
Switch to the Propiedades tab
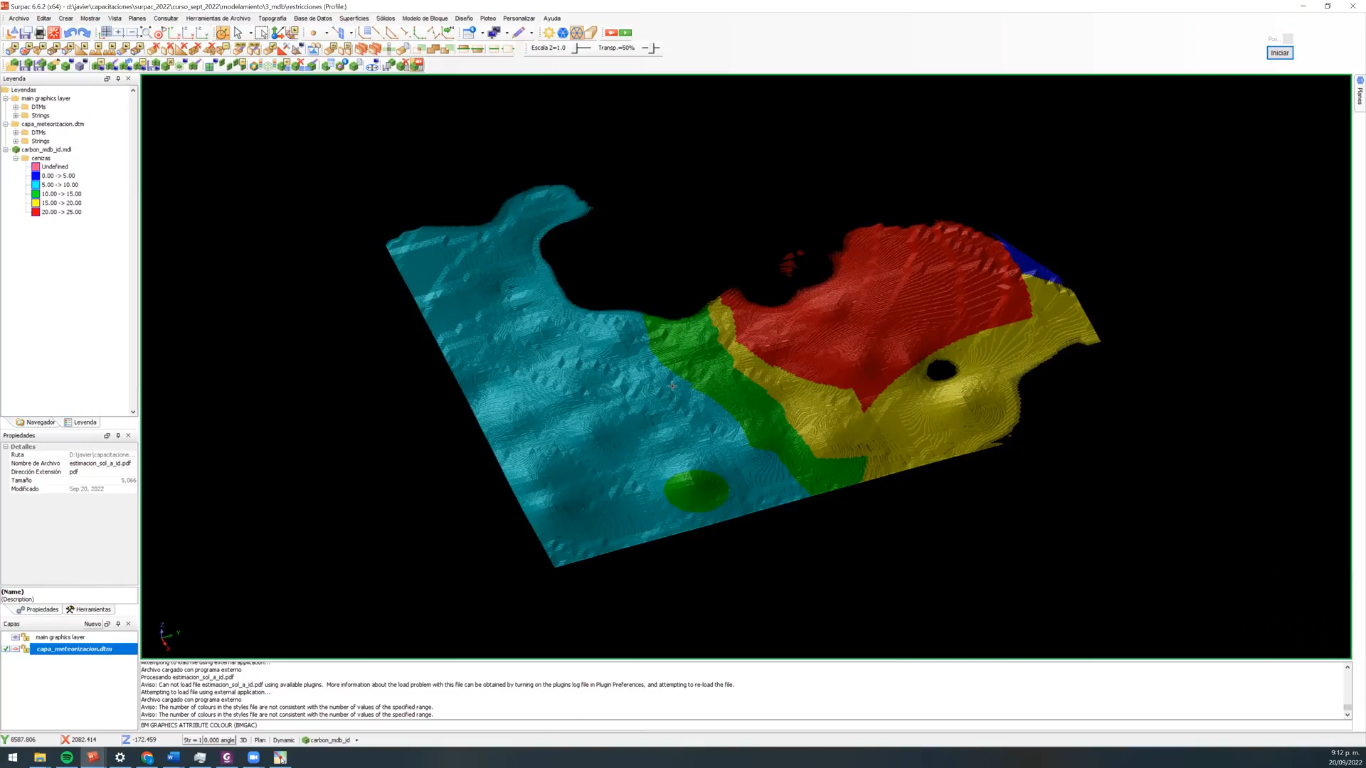38,609
